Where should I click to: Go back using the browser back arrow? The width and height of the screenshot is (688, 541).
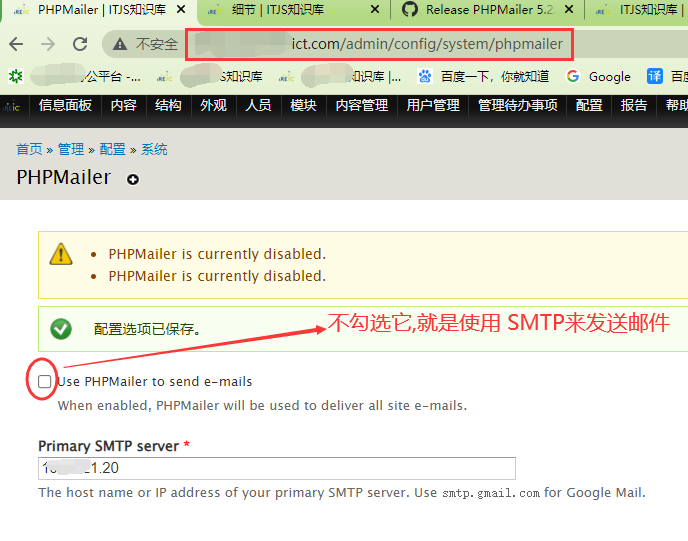point(16,44)
